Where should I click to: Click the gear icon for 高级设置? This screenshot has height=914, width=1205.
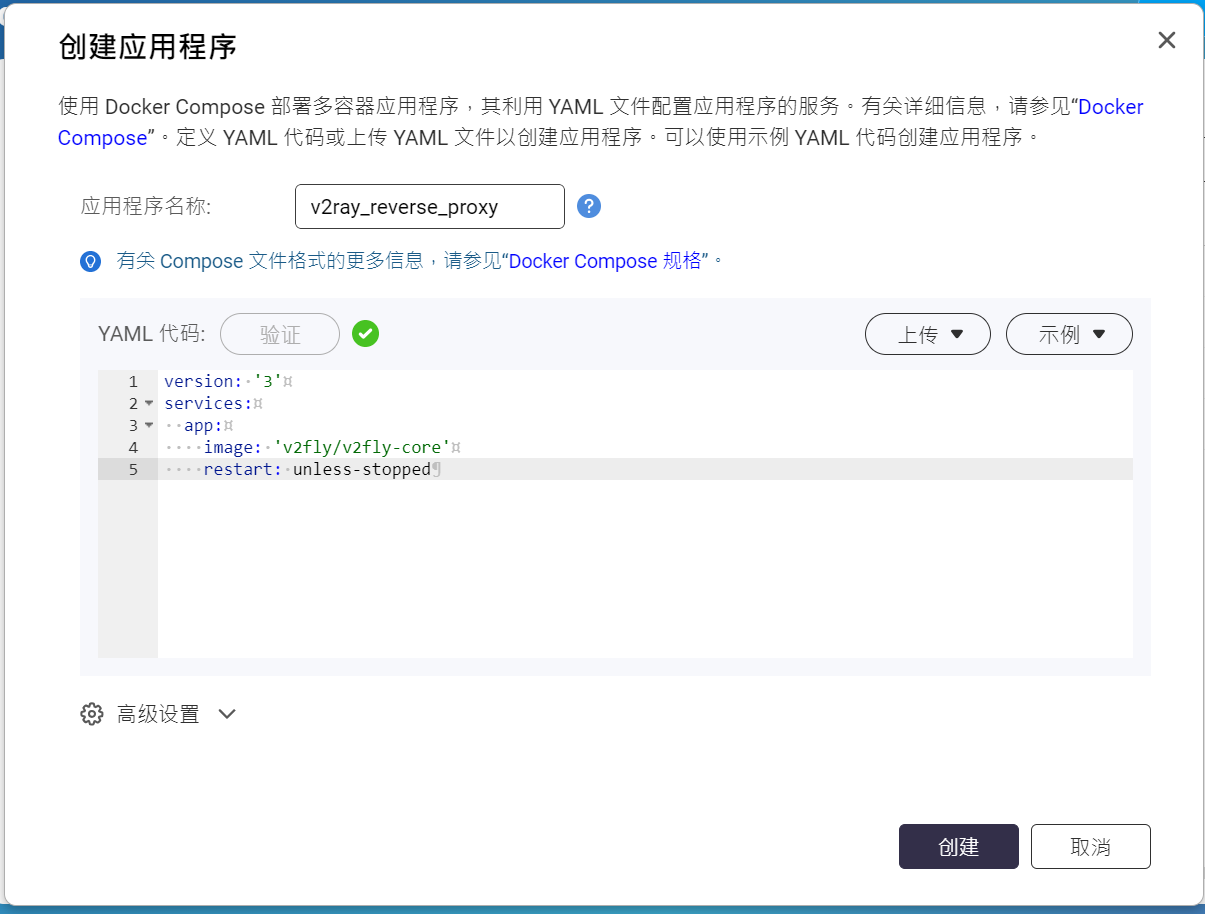click(x=92, y=714)
